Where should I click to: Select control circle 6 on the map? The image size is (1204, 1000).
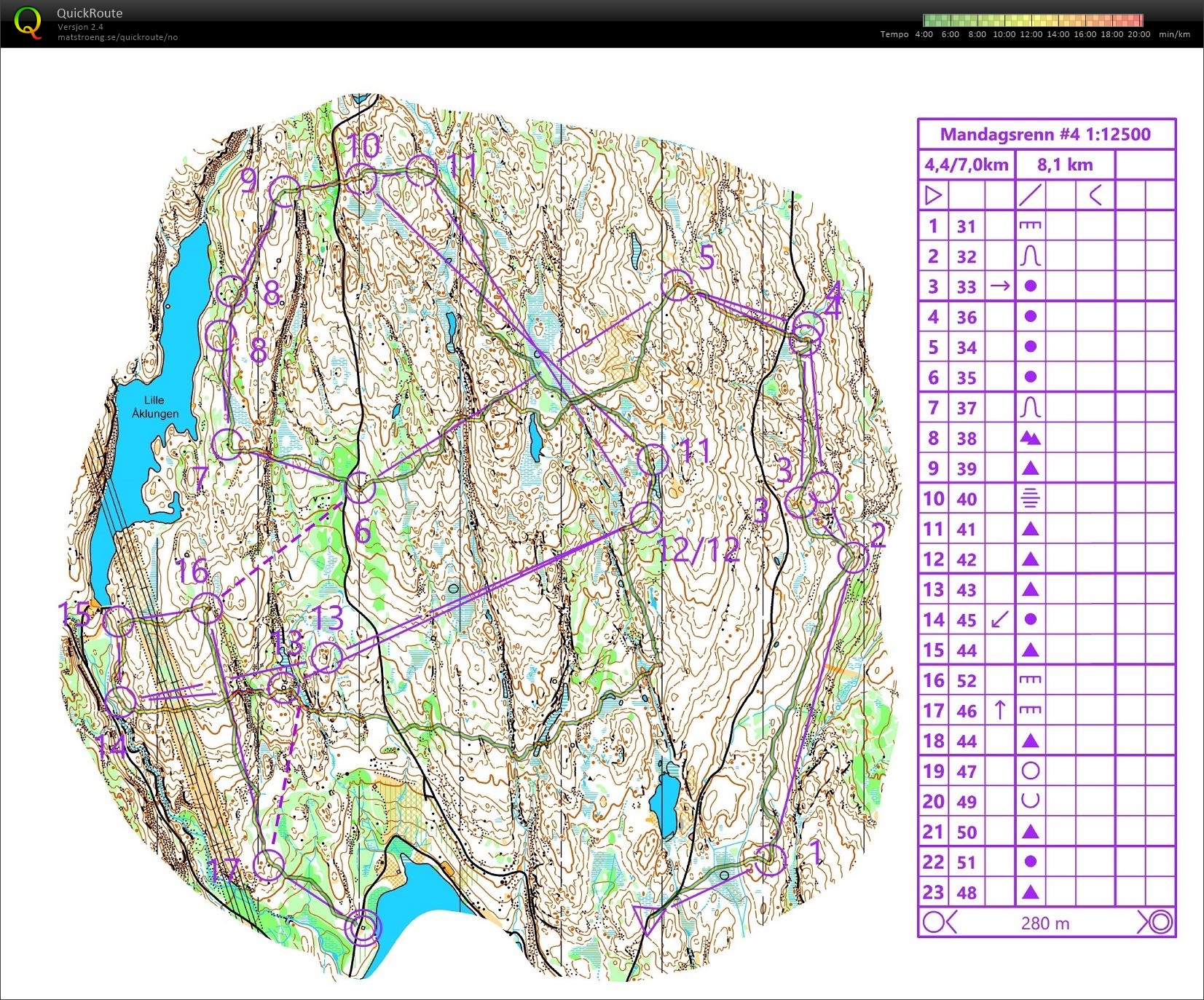click(360, 487)
